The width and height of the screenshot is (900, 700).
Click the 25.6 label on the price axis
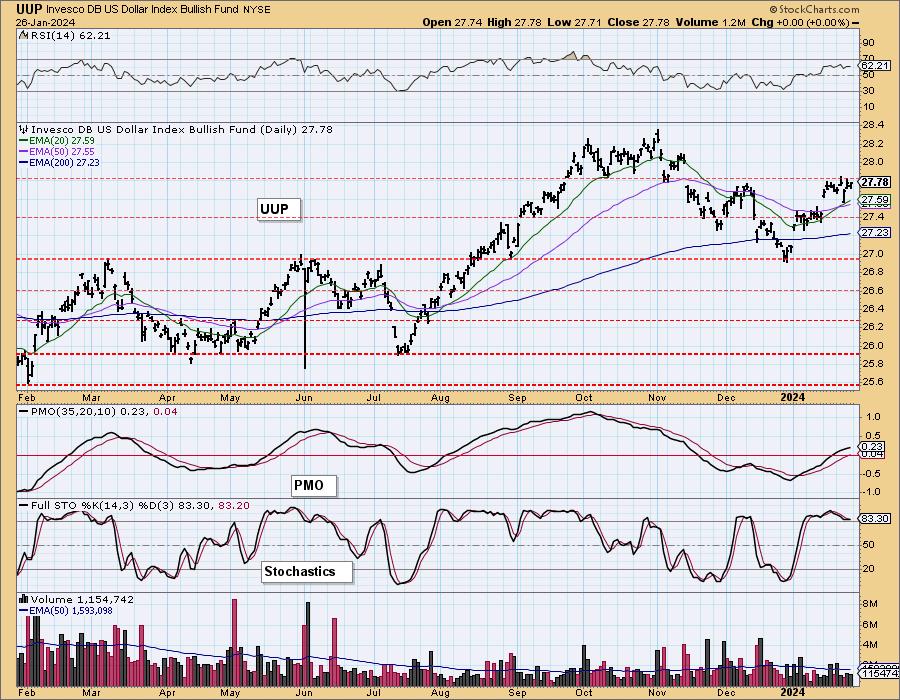point(872,382)
